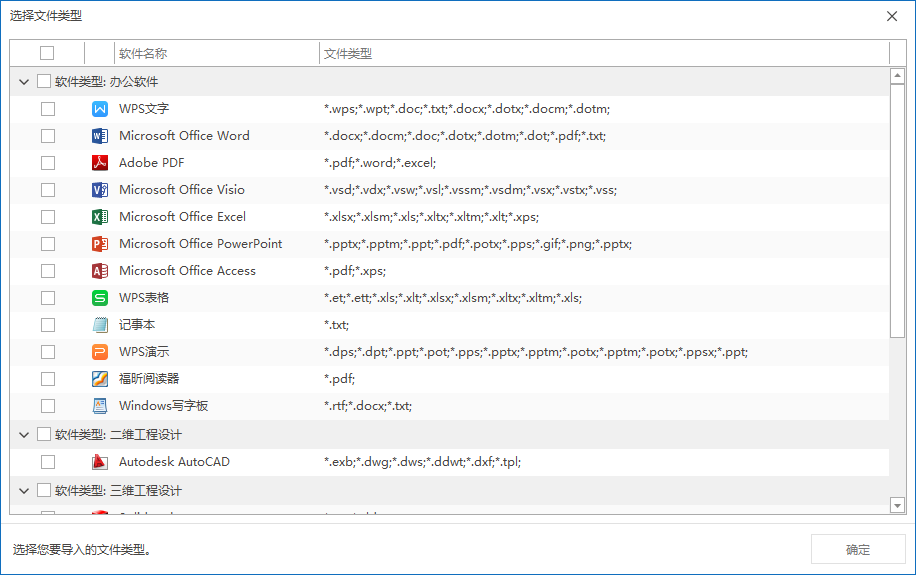The image size is (916, 575).
Task: Click the Microsoft Office Access icon
Action: [100, 271]
